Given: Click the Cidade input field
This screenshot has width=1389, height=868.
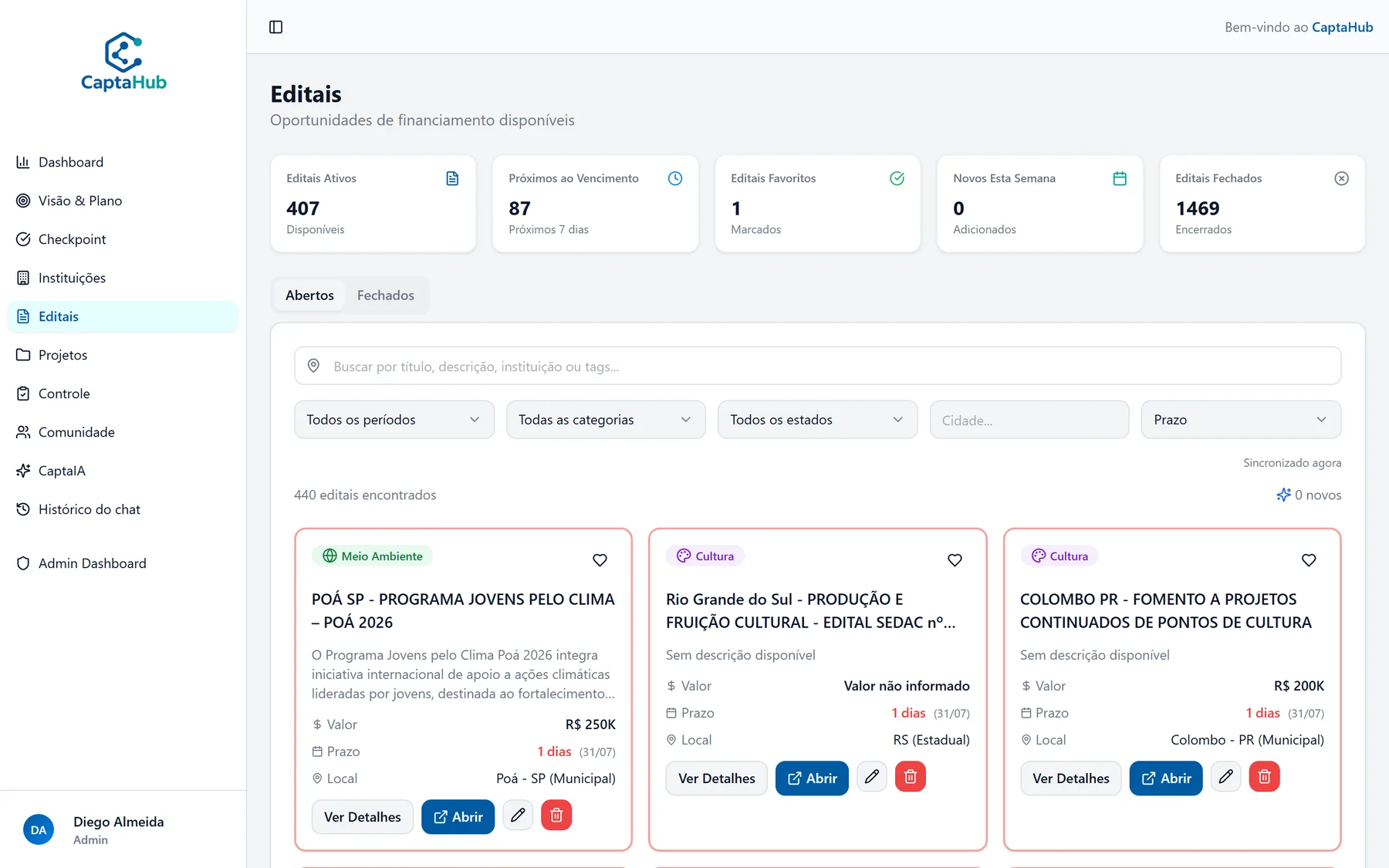Looking at the screenshot, I should pos(1029,420).
